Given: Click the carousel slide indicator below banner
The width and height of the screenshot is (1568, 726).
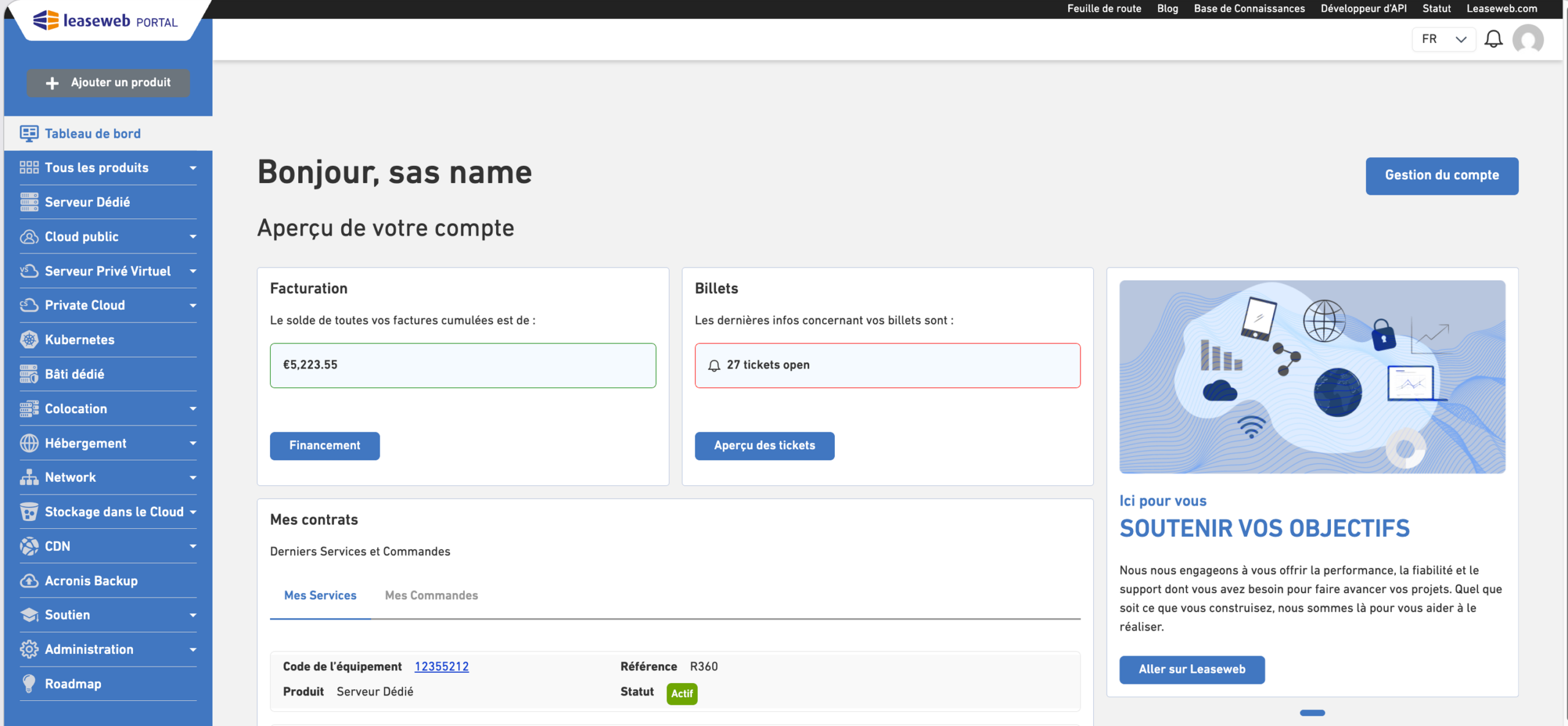Looking at the screenshot, I should click(x=1312, y=713).
